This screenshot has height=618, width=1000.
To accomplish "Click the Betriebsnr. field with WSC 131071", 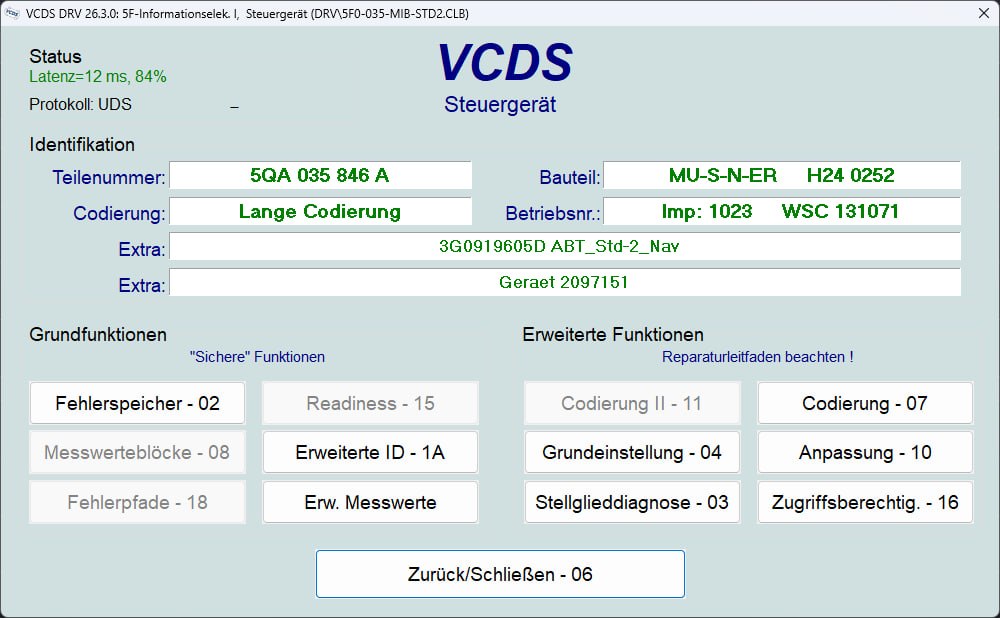I will [x=782, y=211].
